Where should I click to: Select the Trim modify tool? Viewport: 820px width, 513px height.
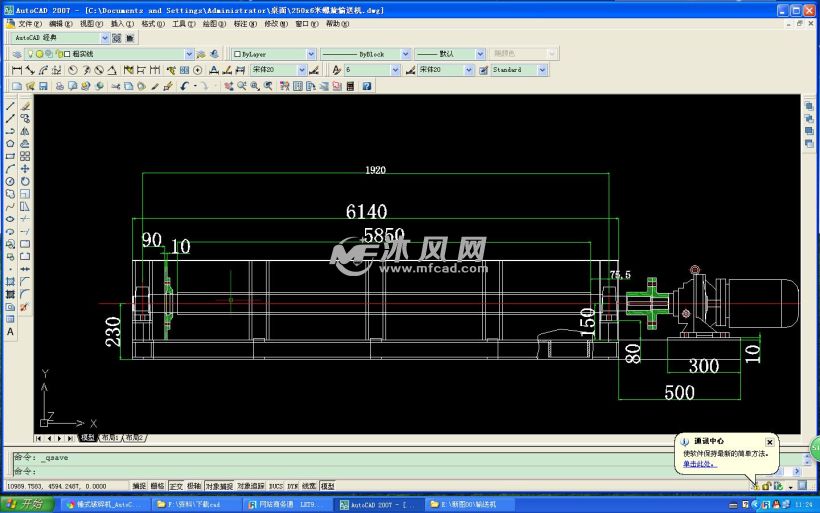pos(25,219)
